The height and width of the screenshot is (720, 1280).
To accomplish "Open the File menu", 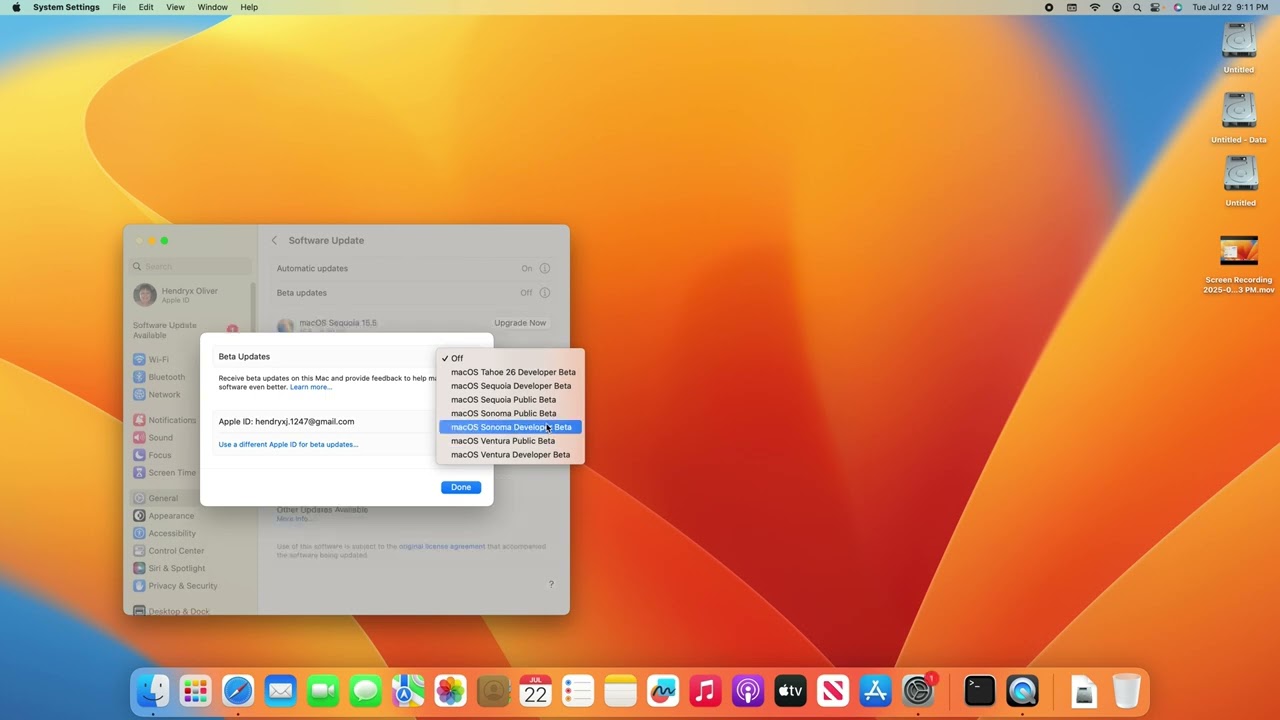I will (119, 7).
